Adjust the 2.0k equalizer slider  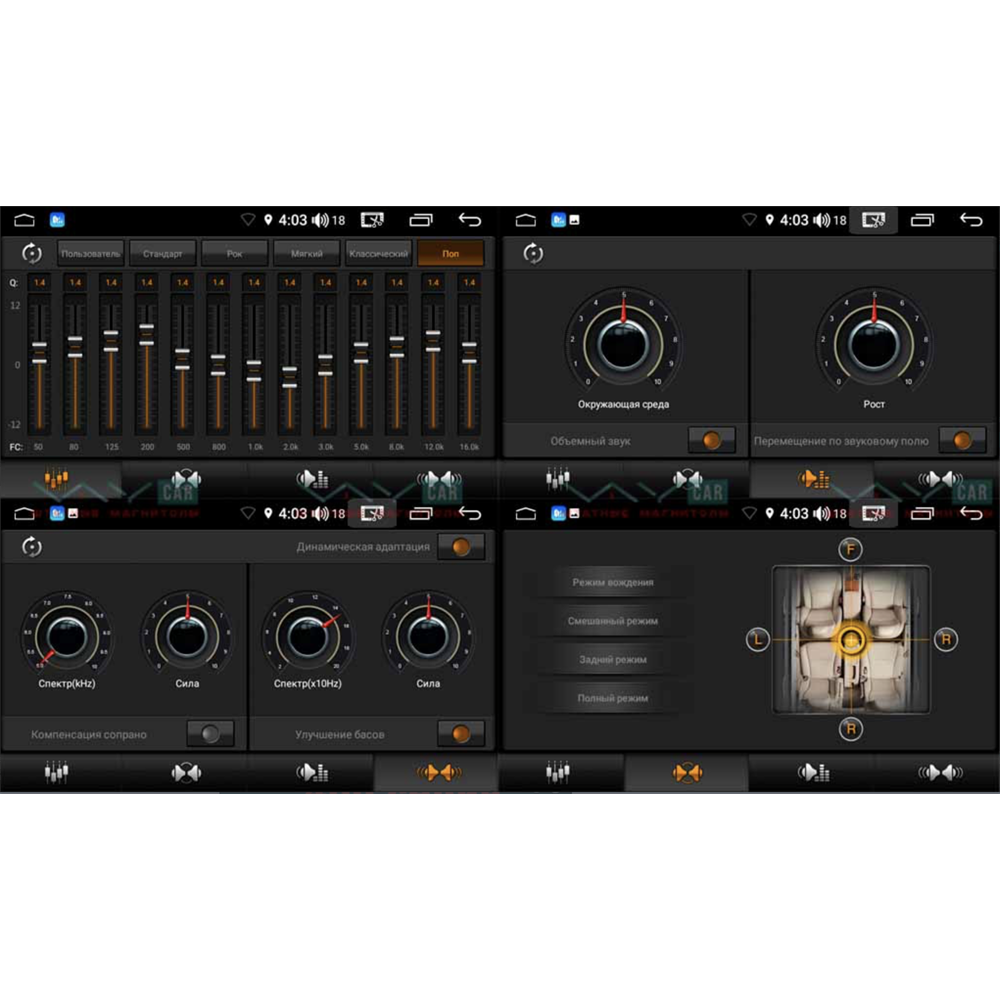click(x=290, y=377)
